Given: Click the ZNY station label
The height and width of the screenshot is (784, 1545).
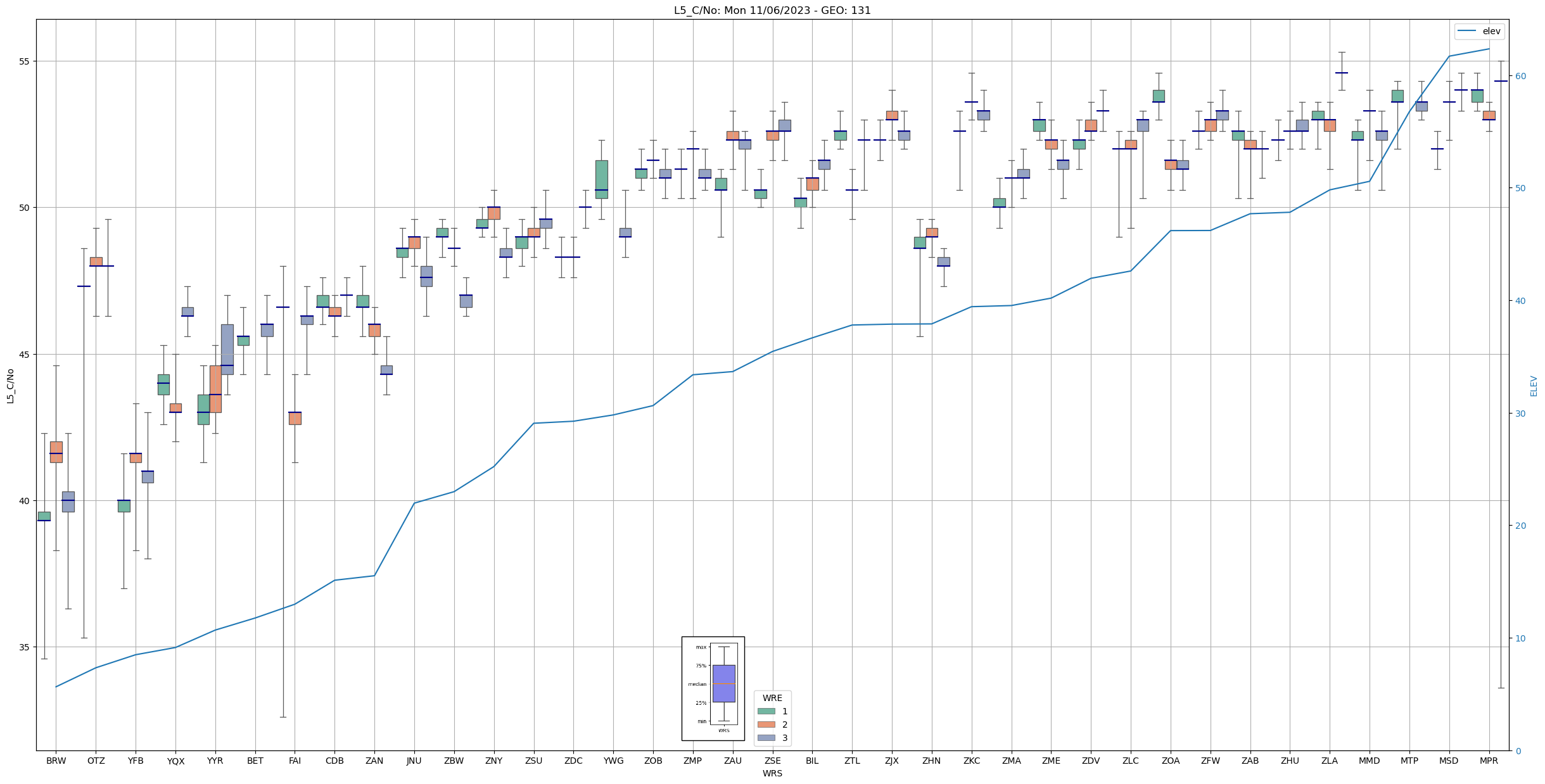Looking at the screenshot, I should click(494, 761).
